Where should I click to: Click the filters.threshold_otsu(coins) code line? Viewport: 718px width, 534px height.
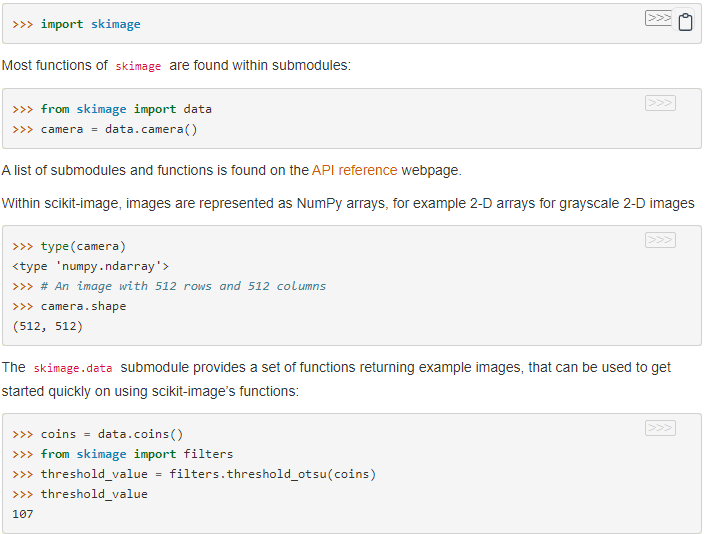pyautogui.click(x=194, y=474)
